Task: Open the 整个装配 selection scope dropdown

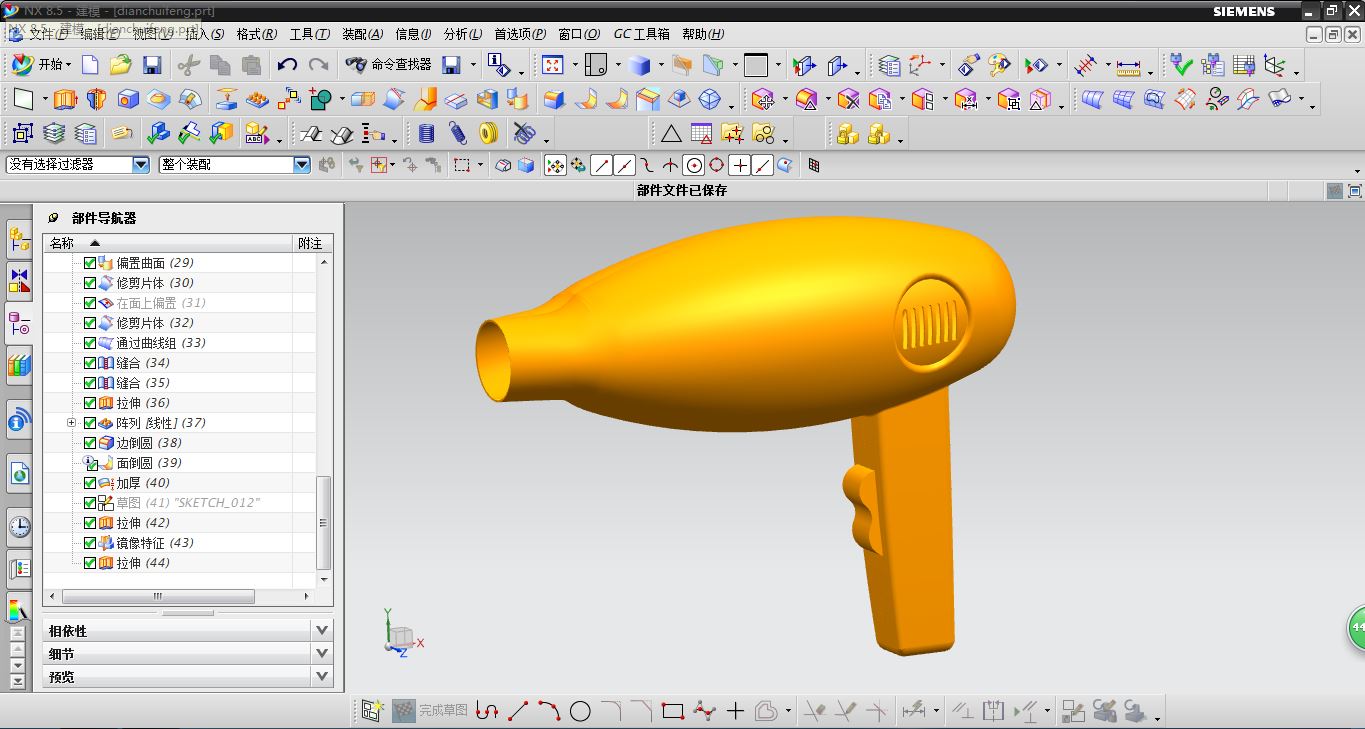Action: coord(235,165)
